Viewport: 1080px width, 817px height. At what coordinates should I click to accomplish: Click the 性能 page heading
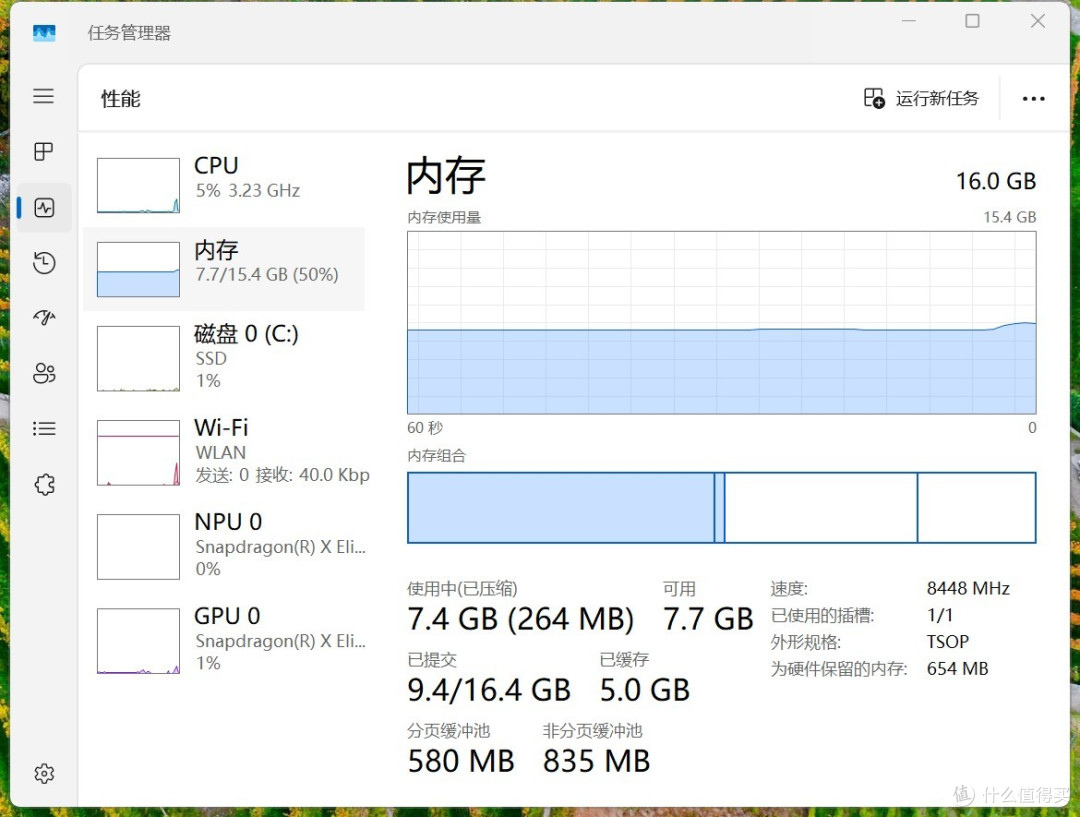click(121, 99)
